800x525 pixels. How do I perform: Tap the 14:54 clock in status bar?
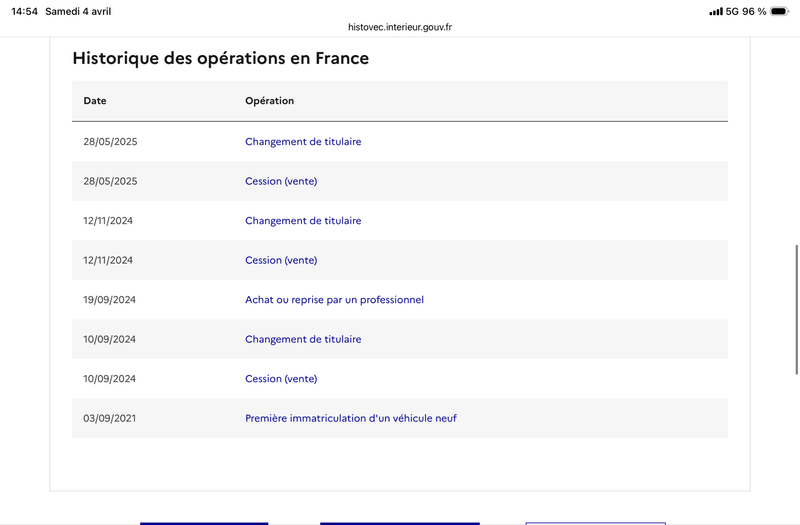24,11
